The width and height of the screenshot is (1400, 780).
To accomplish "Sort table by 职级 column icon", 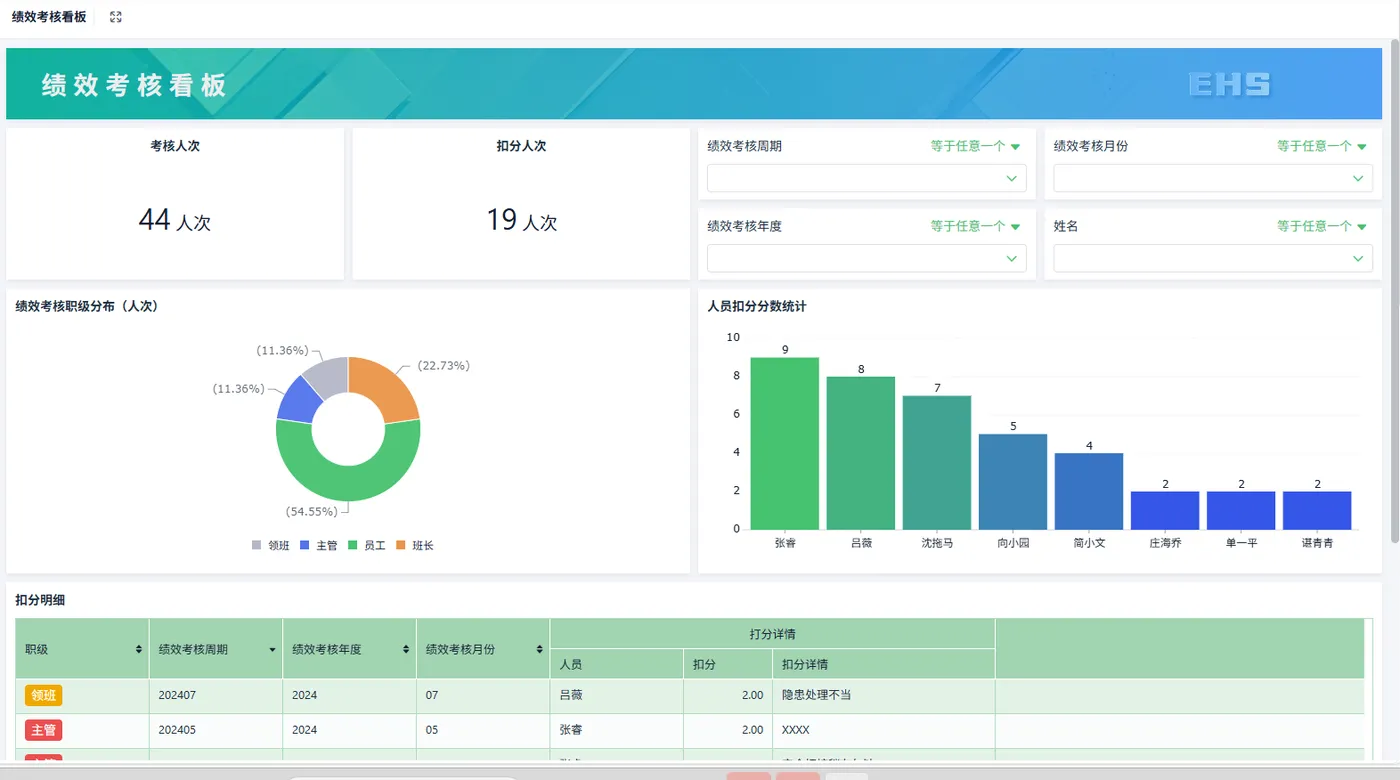I will pos(139,649).
